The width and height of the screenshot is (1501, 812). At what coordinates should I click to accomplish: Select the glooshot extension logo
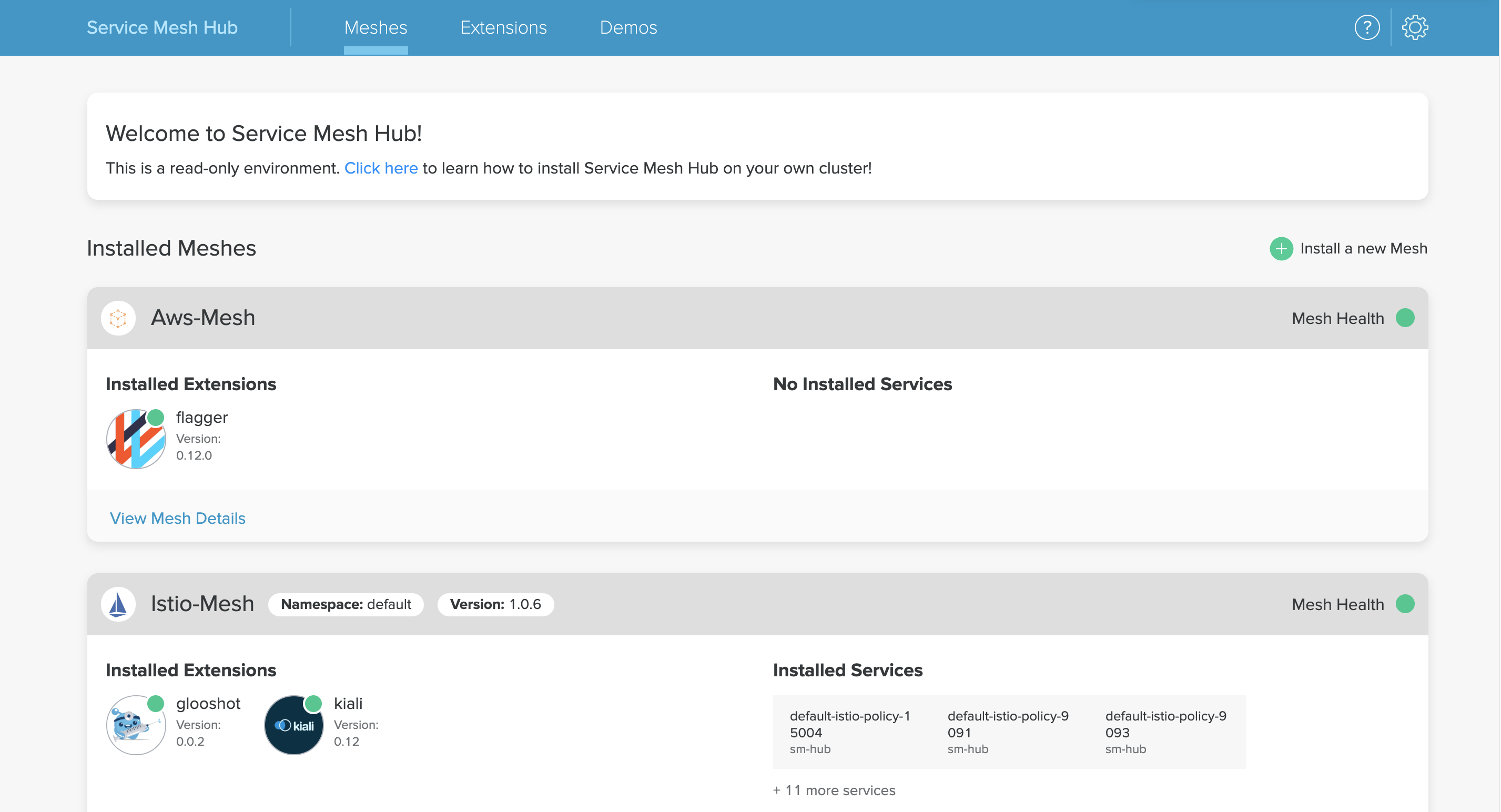136,725
